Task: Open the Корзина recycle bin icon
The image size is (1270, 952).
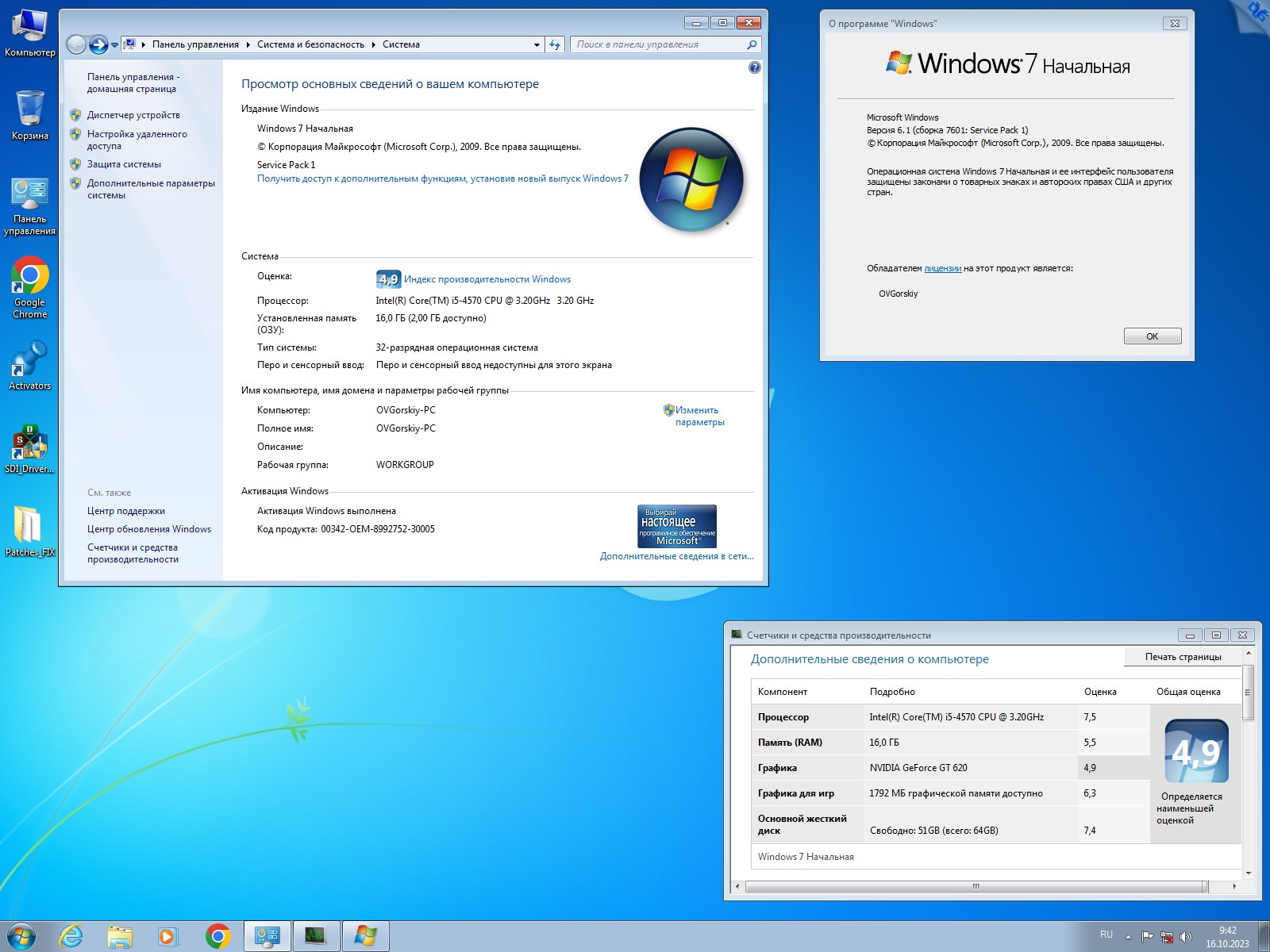Action: (29, 115)
